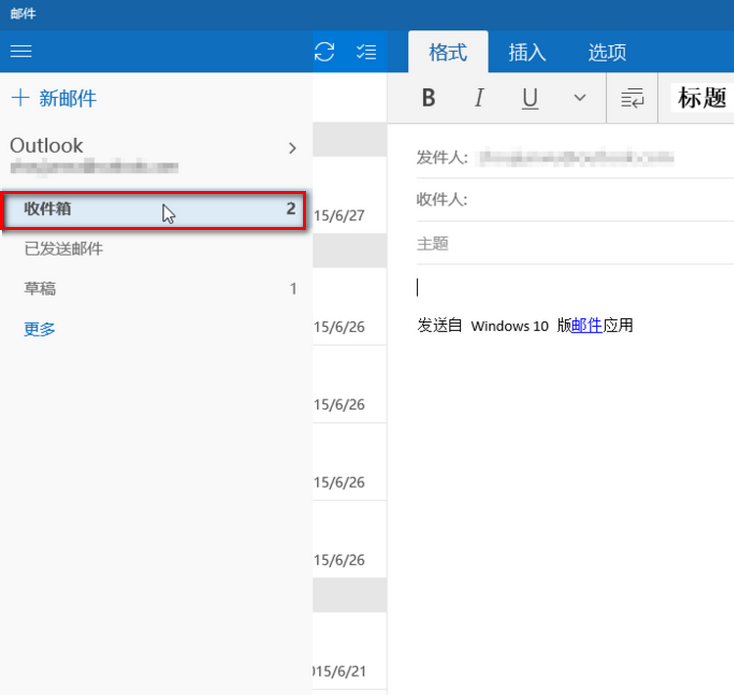Expand 更多 to show more folders
The image size is (734, 695).
pyautogui.click(x=40, y=328)
